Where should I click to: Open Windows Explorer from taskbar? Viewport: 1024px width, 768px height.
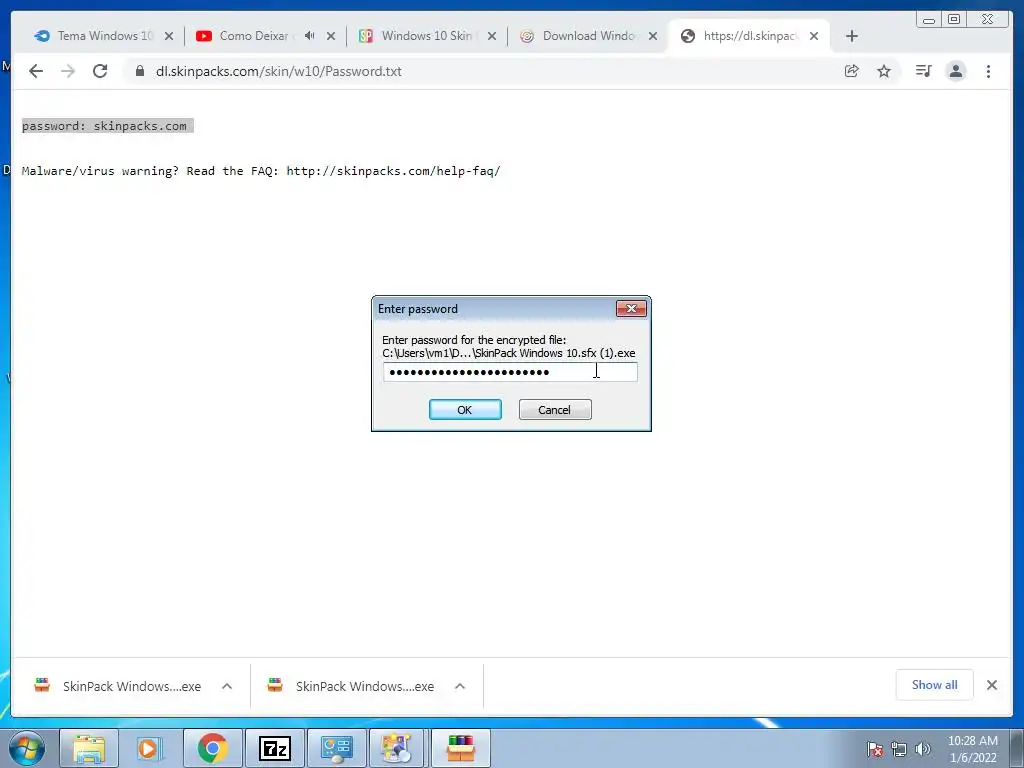(x=89, y=748)
